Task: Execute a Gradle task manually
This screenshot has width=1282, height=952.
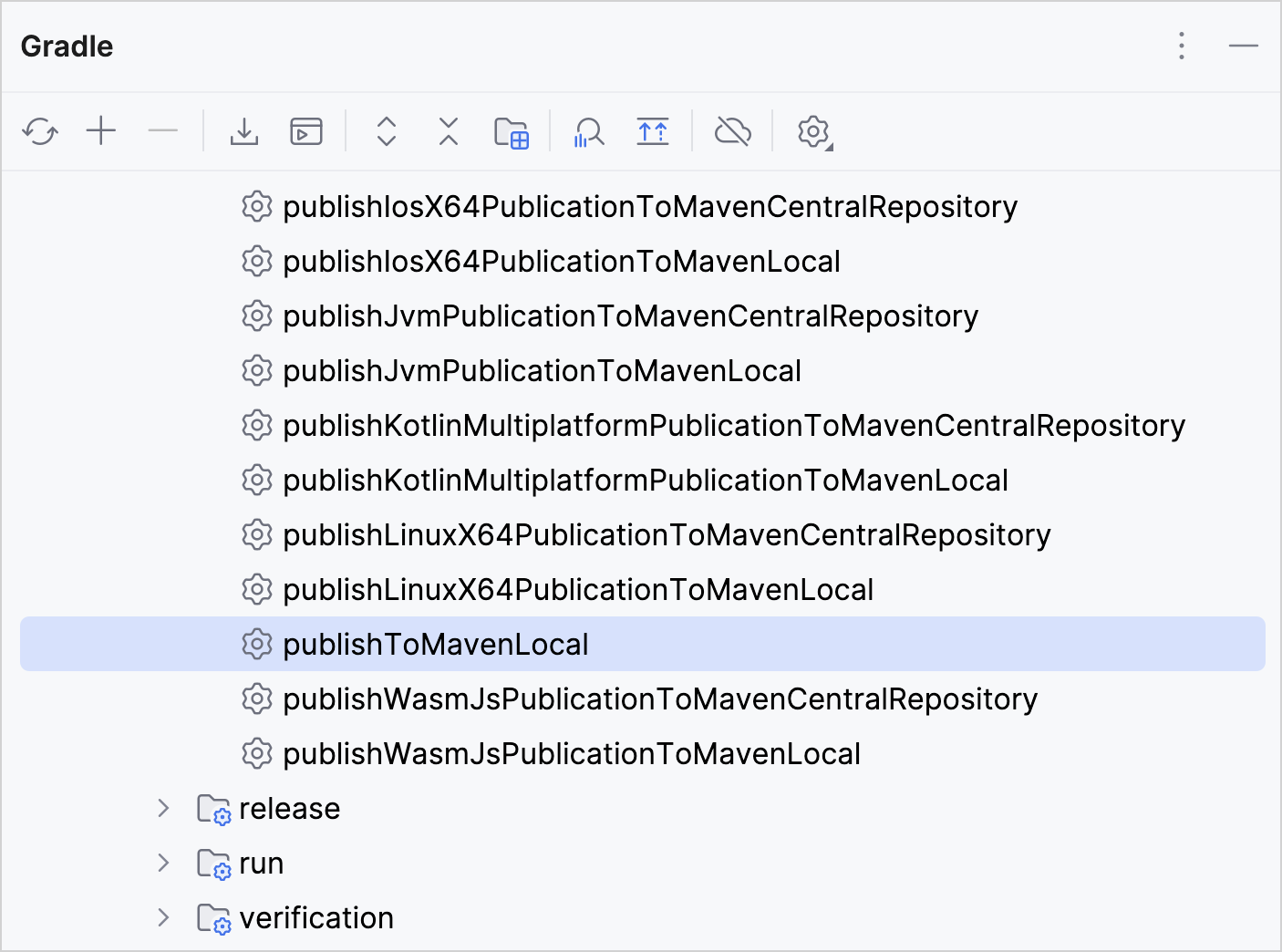Action: click(305, 131)
